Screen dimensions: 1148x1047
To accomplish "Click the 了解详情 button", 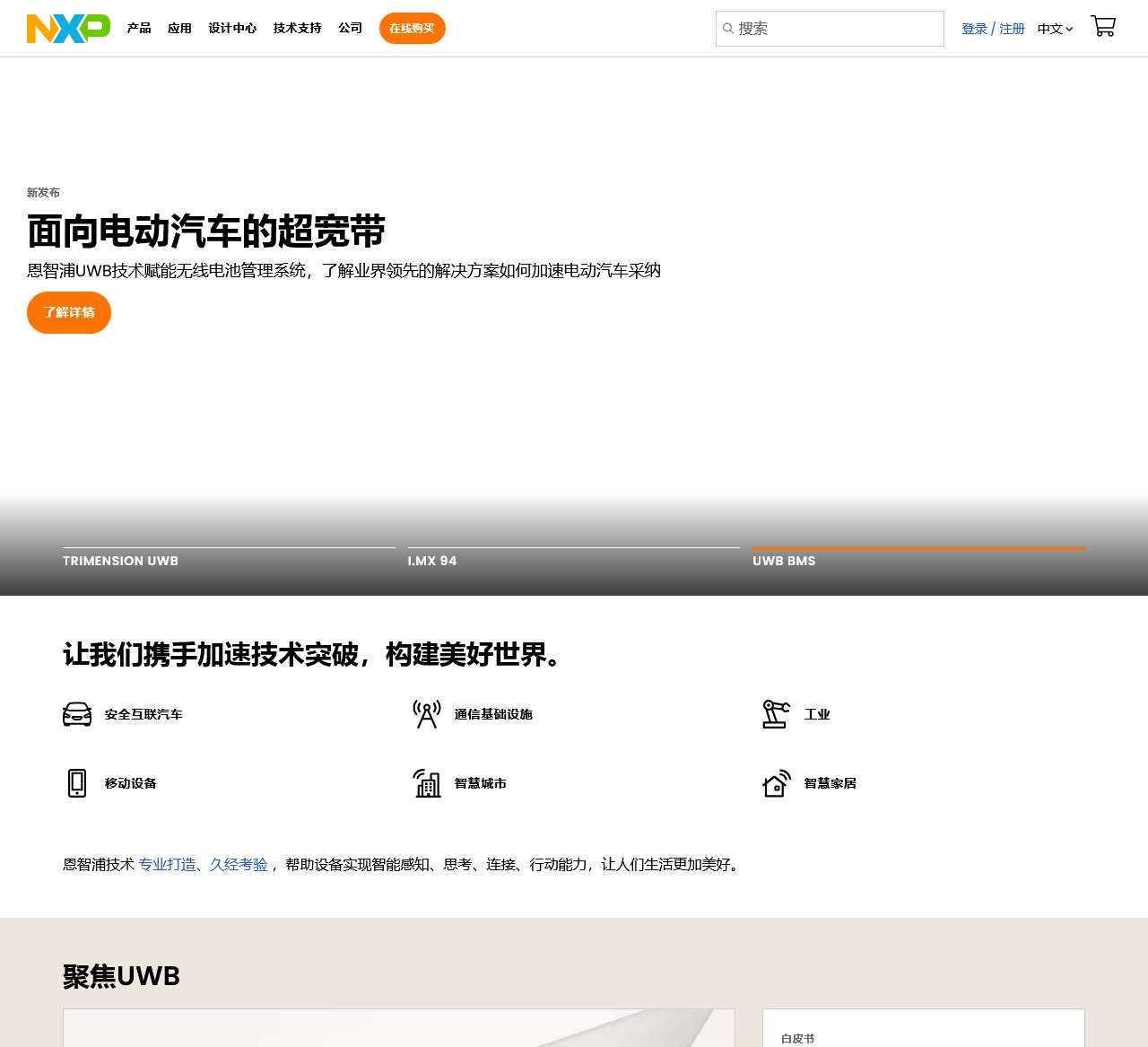I will [x=69, y=312].
